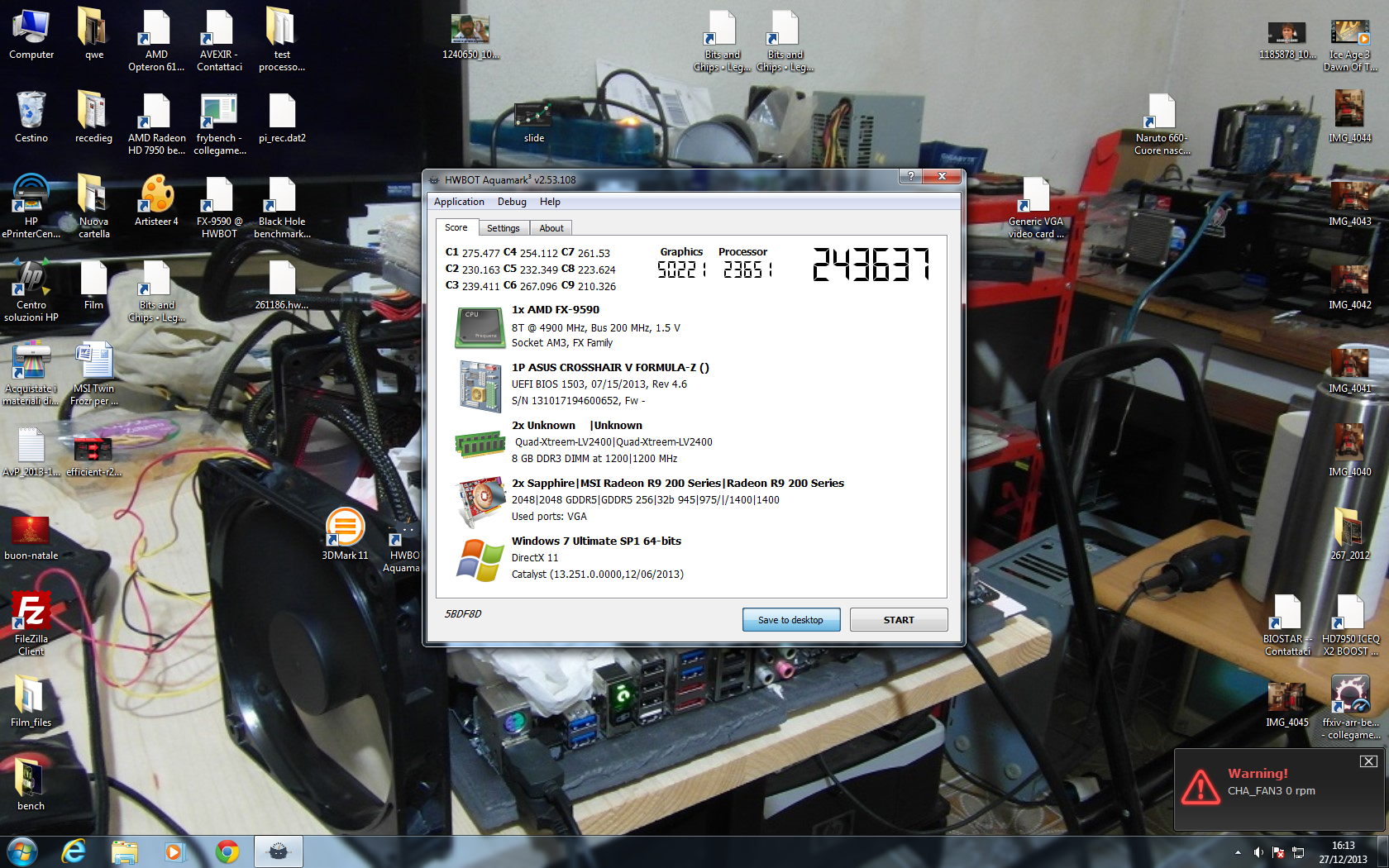Image resolution: width=1389 pixels, height=868 pixels.
Task: Open the Cestino recycle bin icon
Action: [31, 117]
